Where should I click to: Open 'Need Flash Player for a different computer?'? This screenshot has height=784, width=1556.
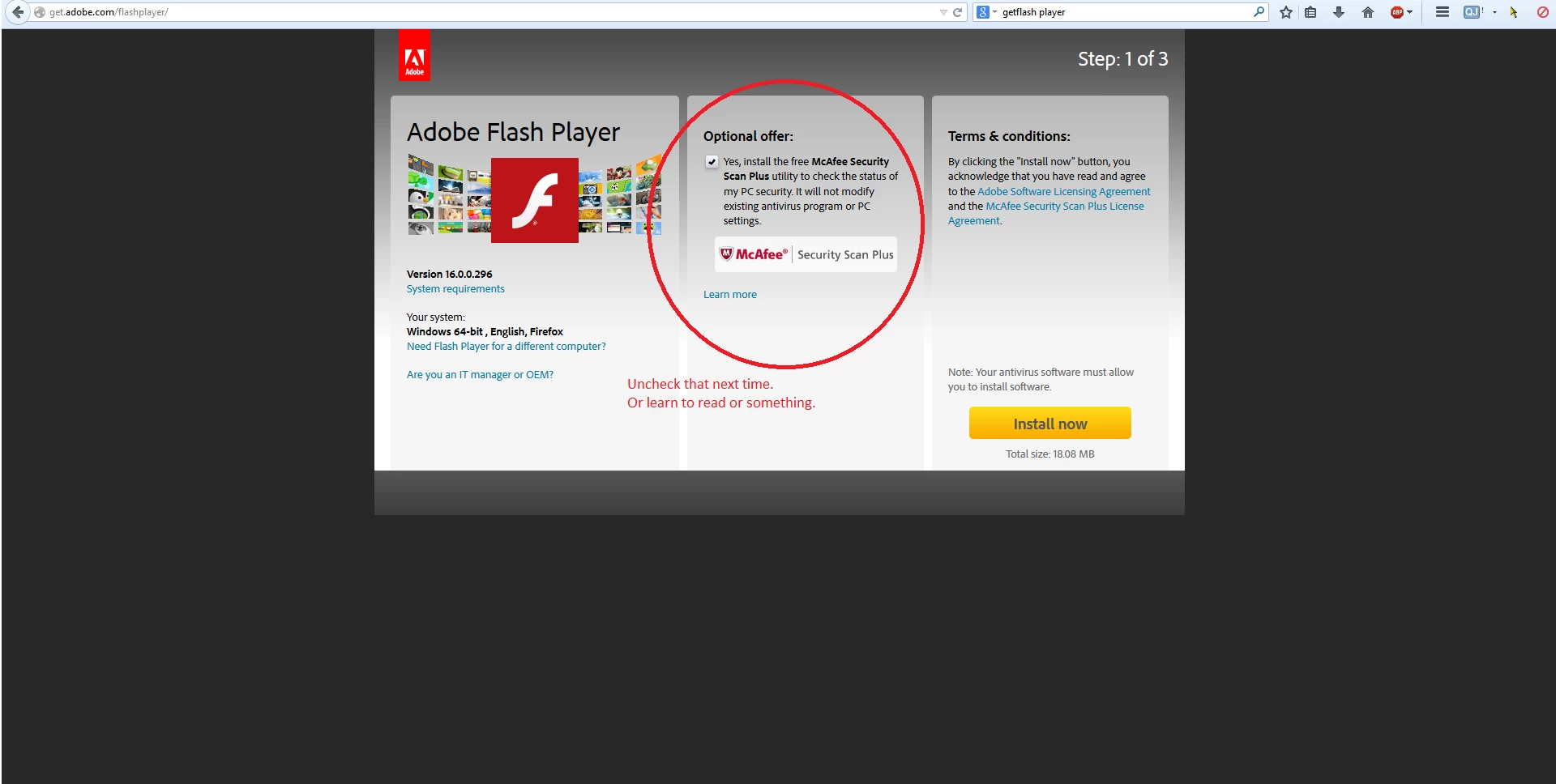(x=507, y=347)
